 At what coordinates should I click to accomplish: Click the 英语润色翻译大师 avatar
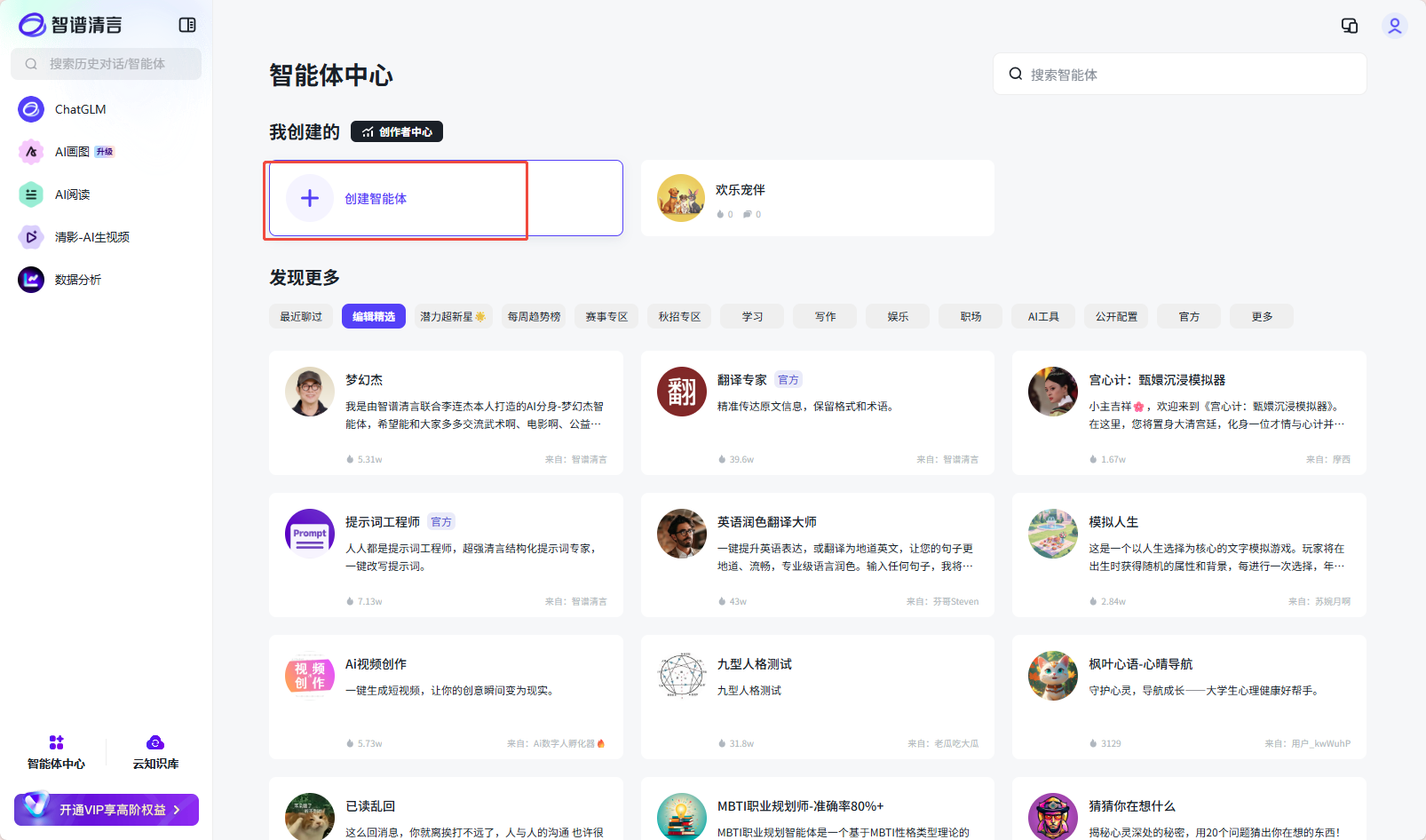(682, 534)
